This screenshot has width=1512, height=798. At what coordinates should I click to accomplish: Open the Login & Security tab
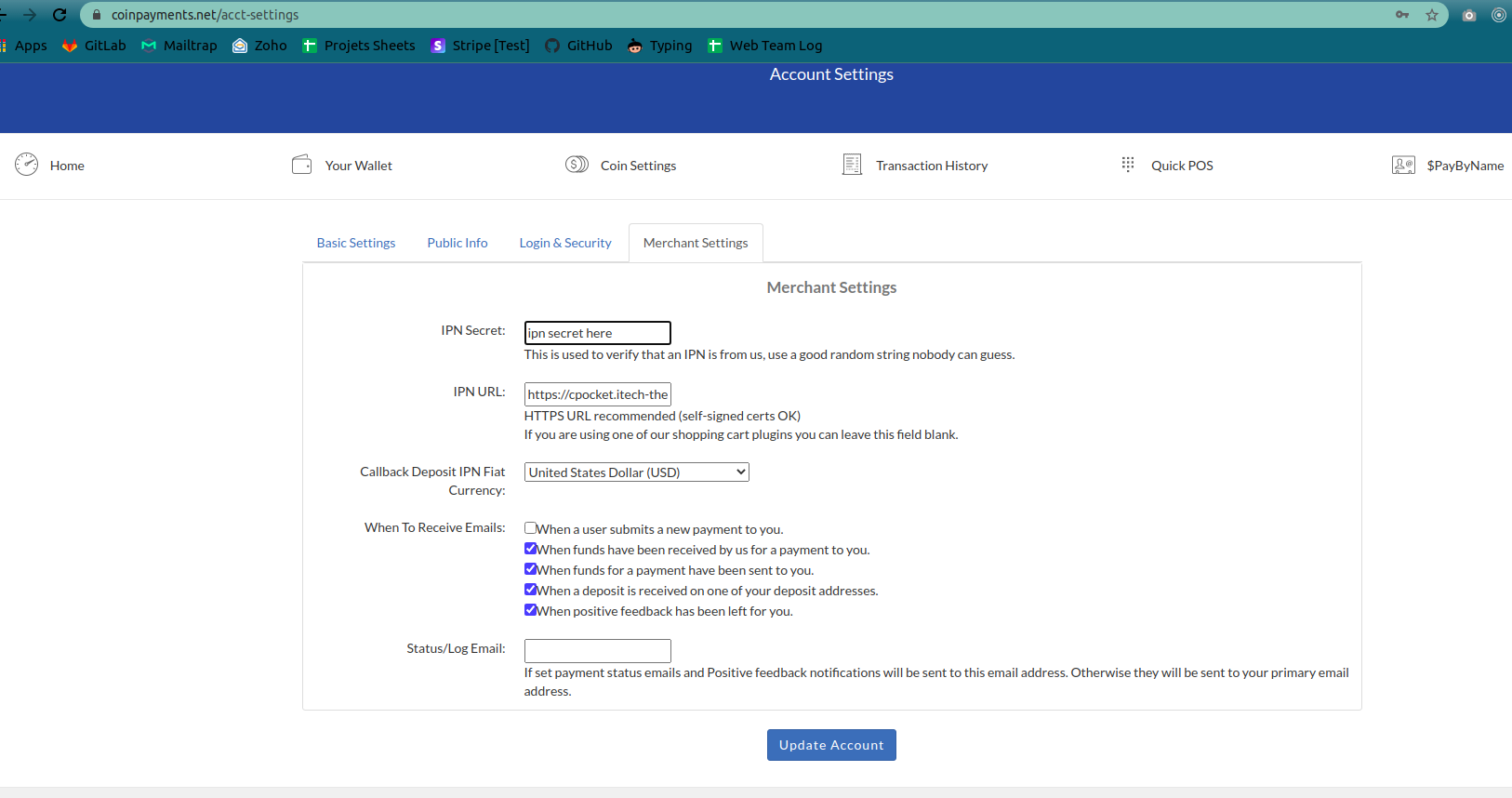tap(564, 243)
